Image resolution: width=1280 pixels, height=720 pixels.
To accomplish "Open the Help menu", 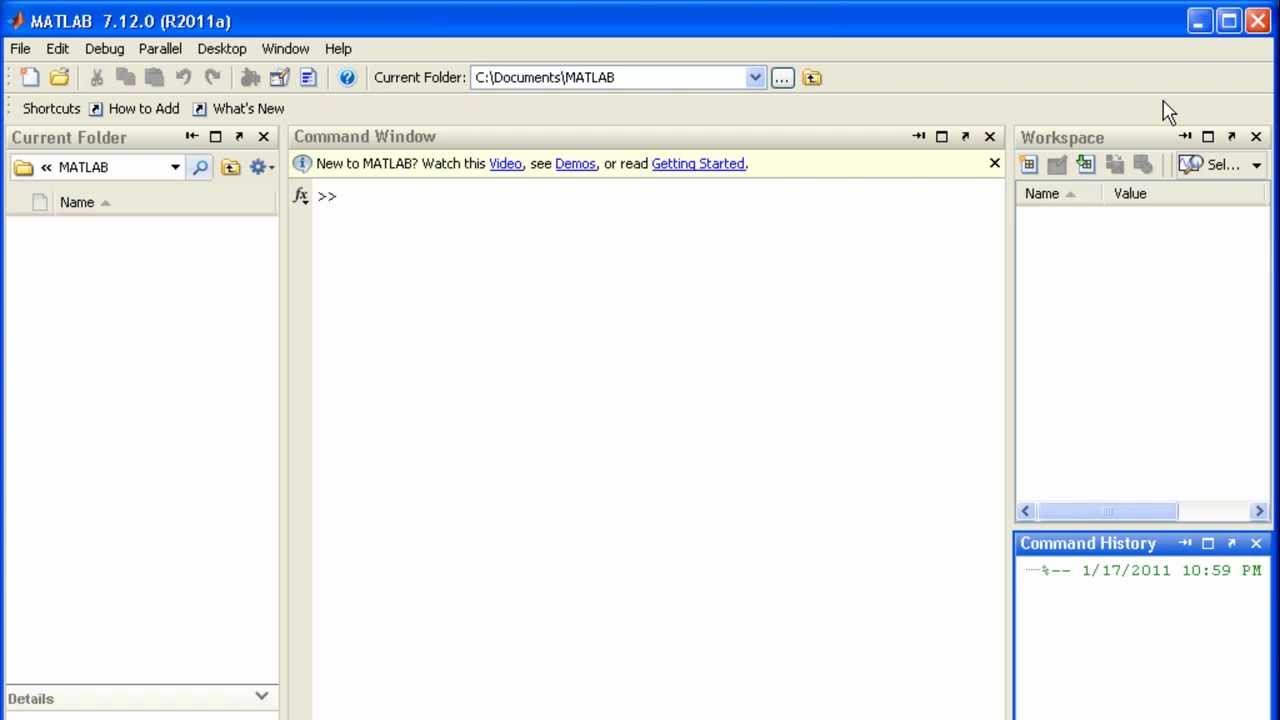I will (x=338, y=48).
